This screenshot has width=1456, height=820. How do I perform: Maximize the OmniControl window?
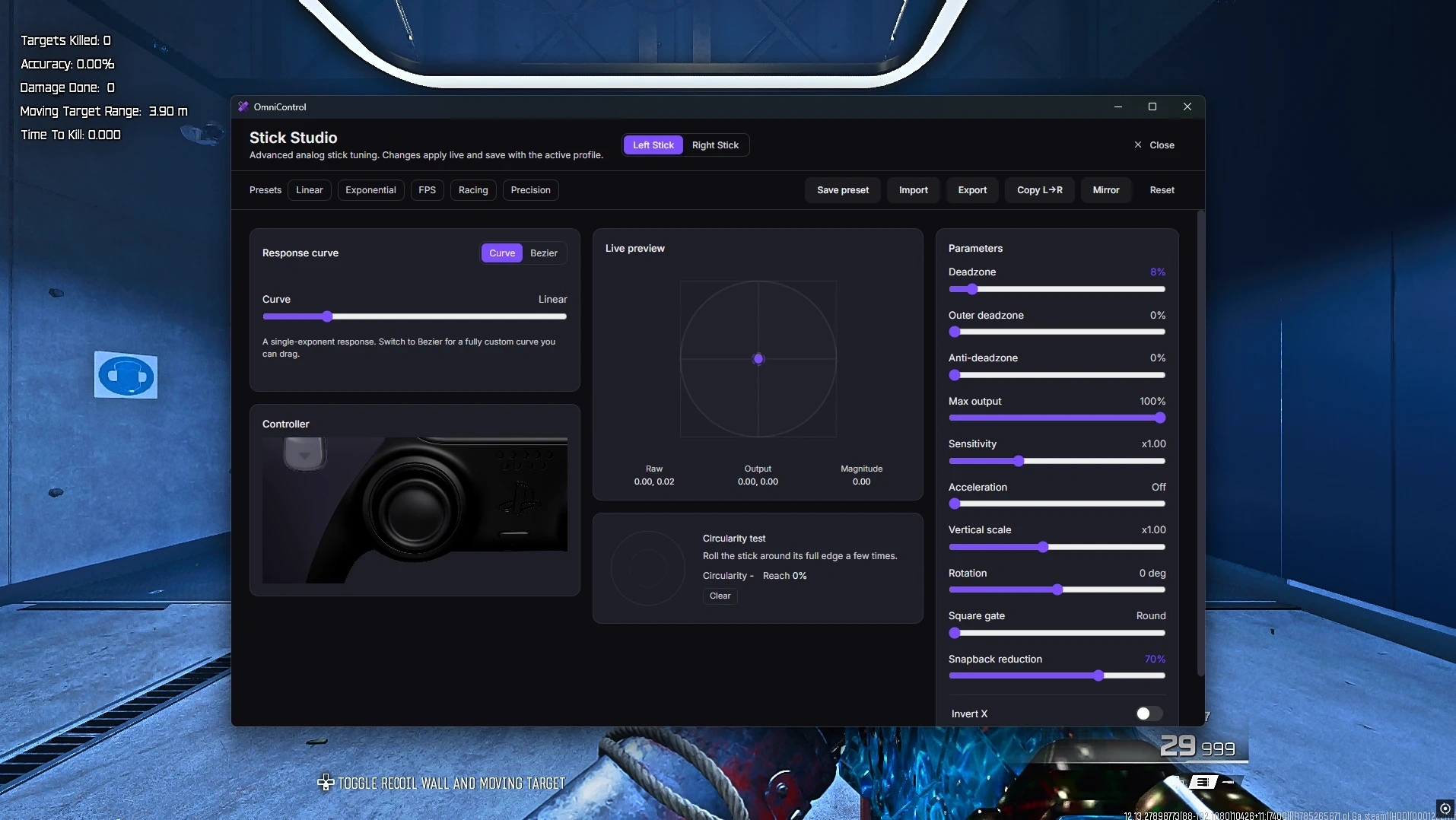[1152, 107]
